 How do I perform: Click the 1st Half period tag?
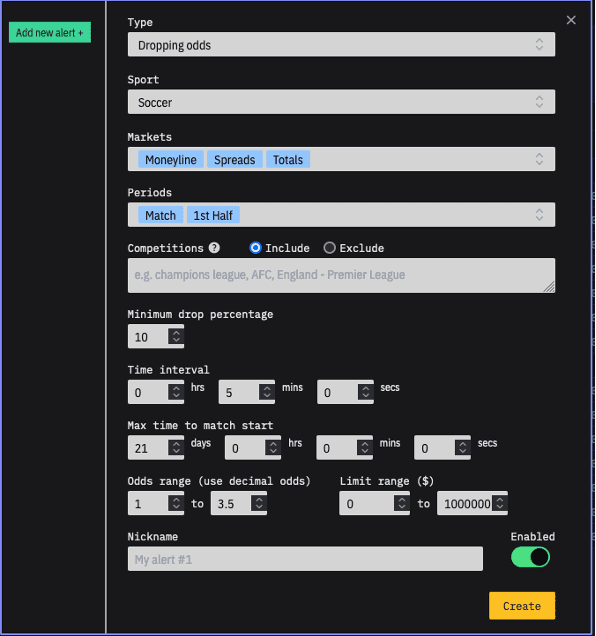coord(213,215)
